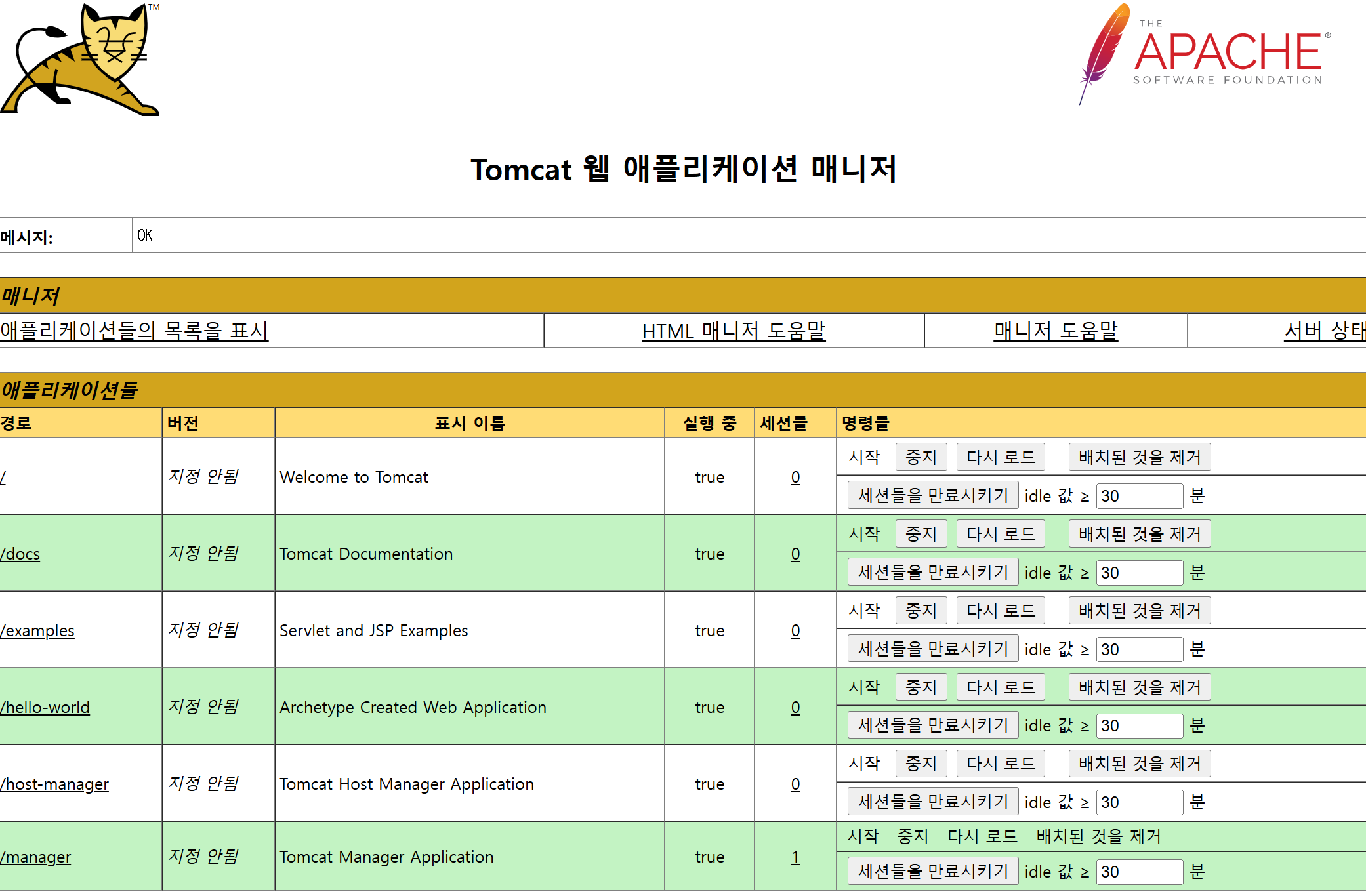The height and width of the screenshot is (896, 1366).
Task: Open session count link for /manager
Action: (795, 857)
